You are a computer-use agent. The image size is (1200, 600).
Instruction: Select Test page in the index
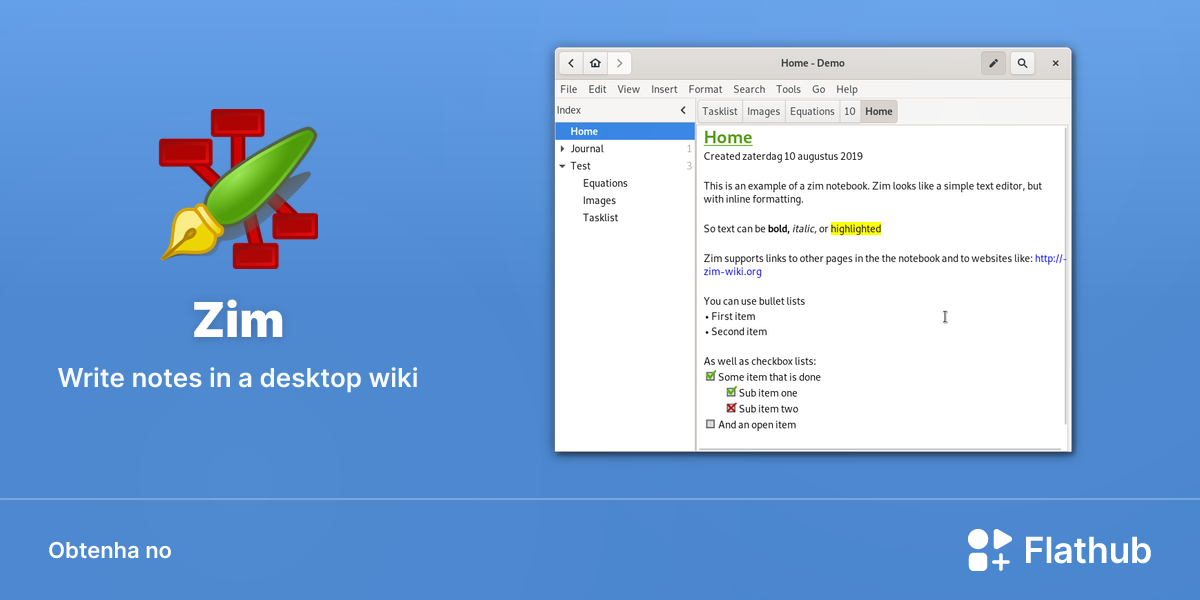click(580, 166)
